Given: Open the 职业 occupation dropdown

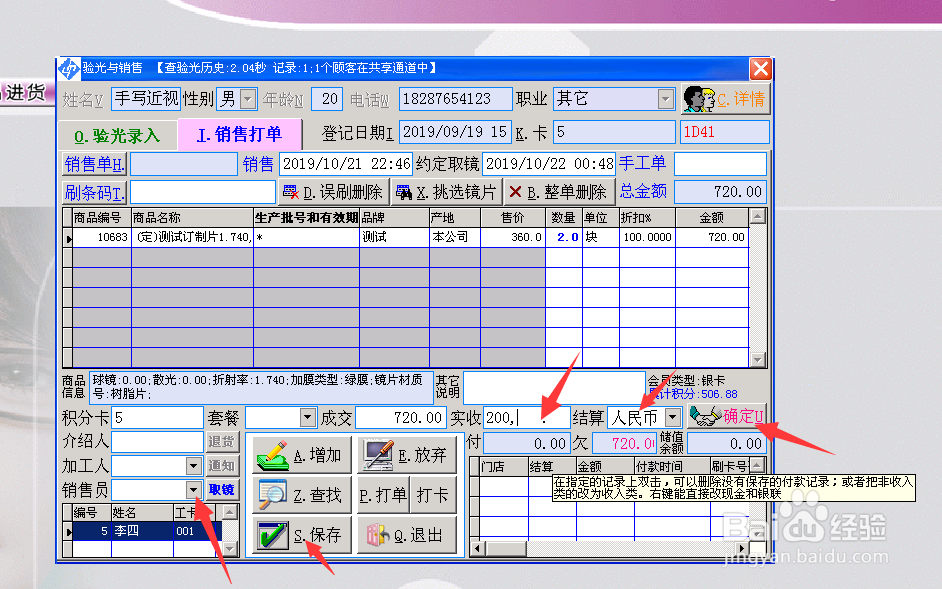Looking at the screenshot, I should tap(665, 99).
